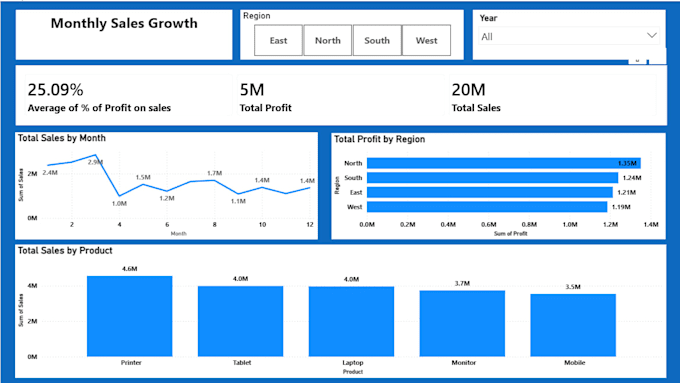Select the North region slicer button
The height and width of the screenshot is (383, 680).
coord(327,40)
